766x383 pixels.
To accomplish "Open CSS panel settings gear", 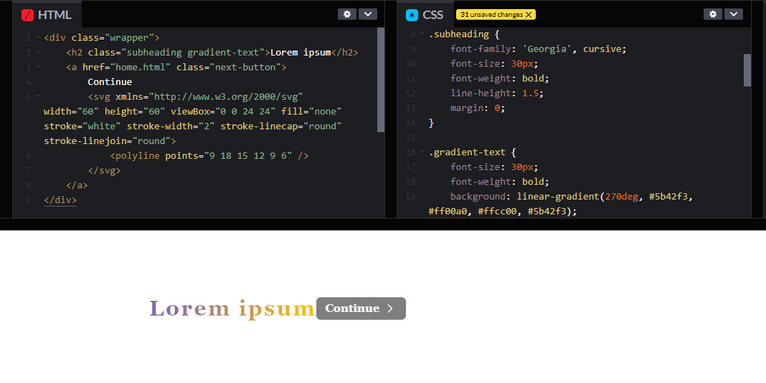I will 713,14.
